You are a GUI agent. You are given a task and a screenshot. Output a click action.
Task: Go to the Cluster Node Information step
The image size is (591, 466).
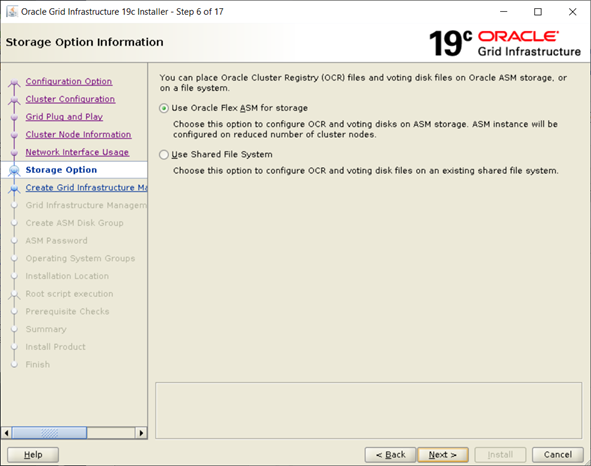78,135
